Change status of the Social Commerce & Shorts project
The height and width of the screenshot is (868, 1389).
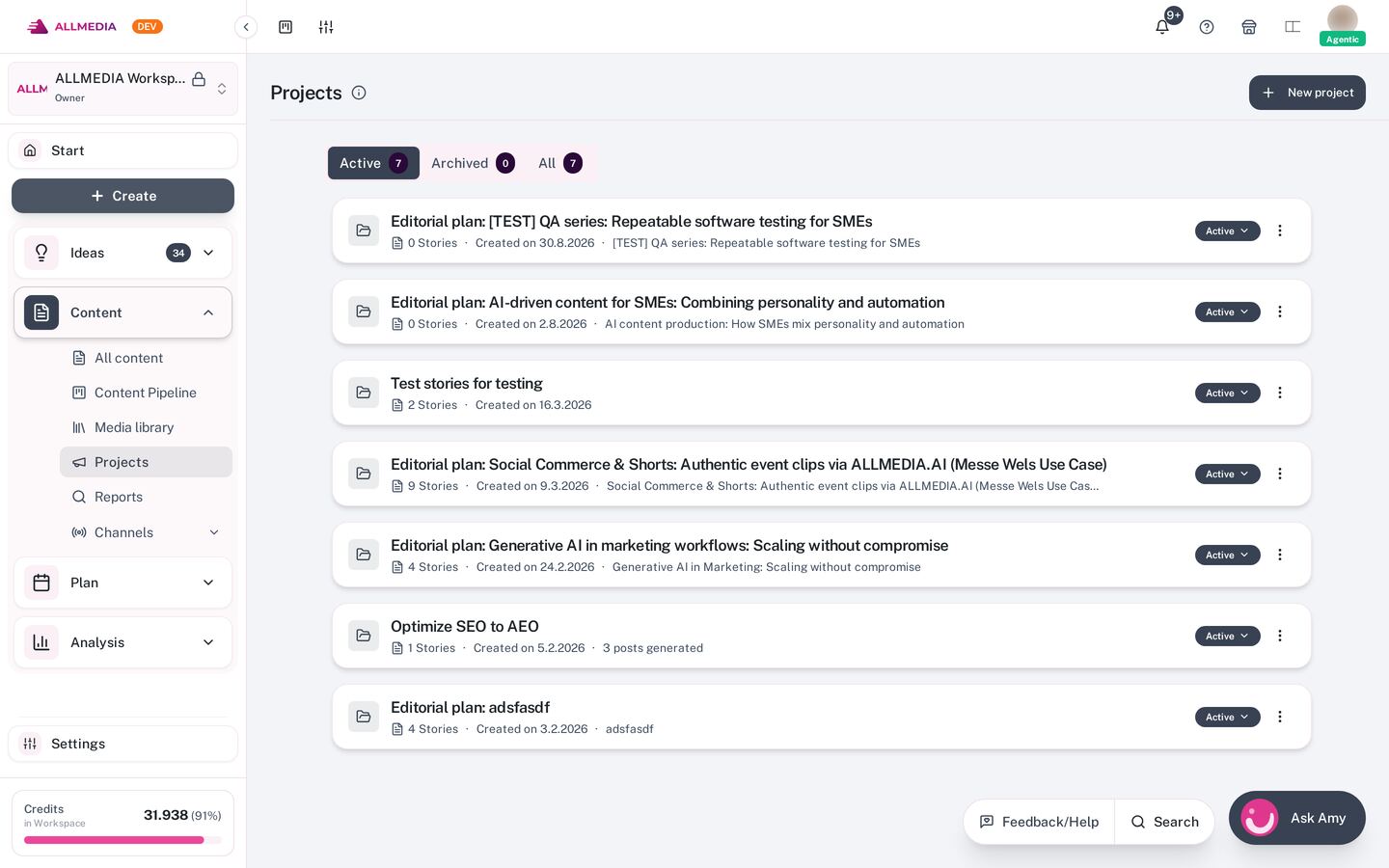(1227, 474)
